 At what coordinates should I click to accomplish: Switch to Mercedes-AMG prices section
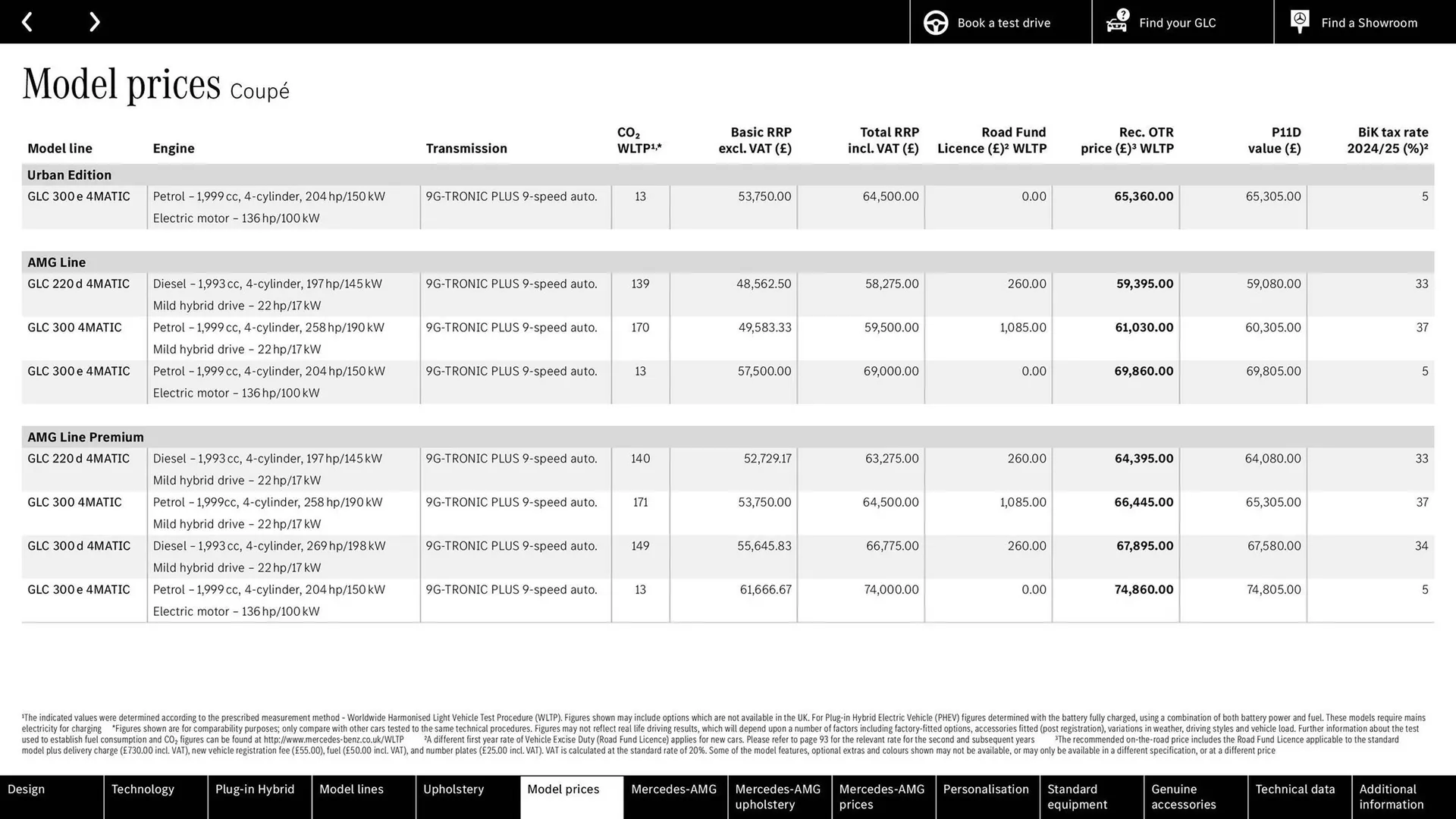(x=882, y=796)
